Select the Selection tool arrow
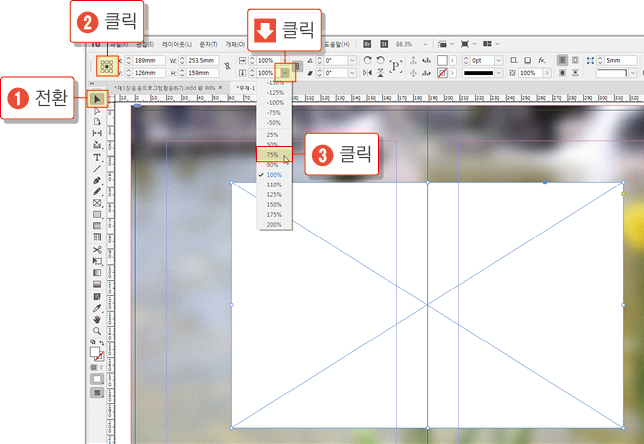 point(97,99)
